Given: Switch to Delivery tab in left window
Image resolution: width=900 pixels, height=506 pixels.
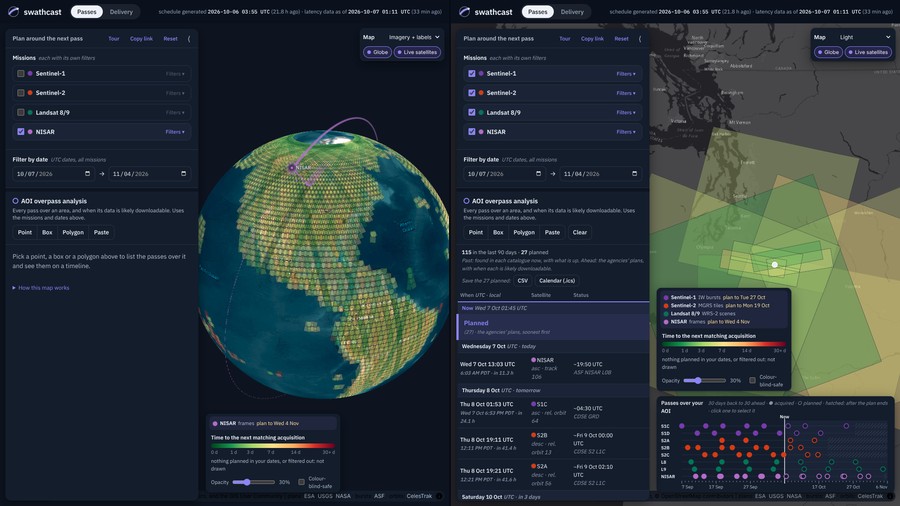Looking at the screenshot, I should pos(121,11).
